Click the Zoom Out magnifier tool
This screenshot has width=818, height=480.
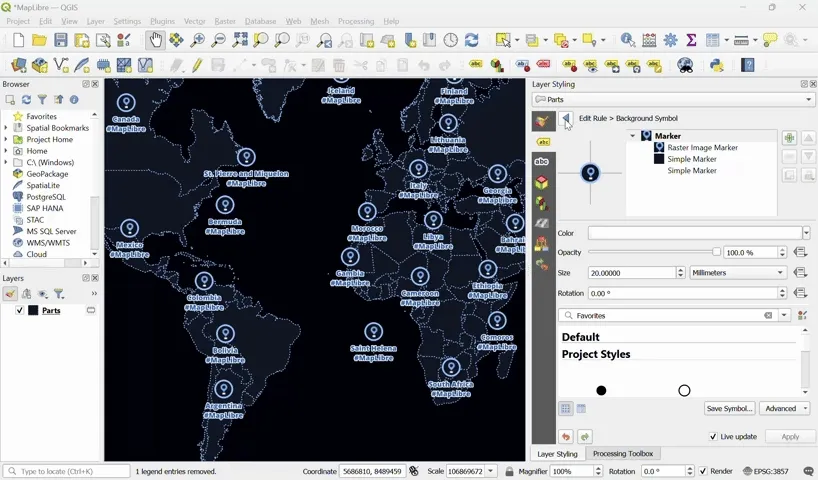click(x=219, y=40)
